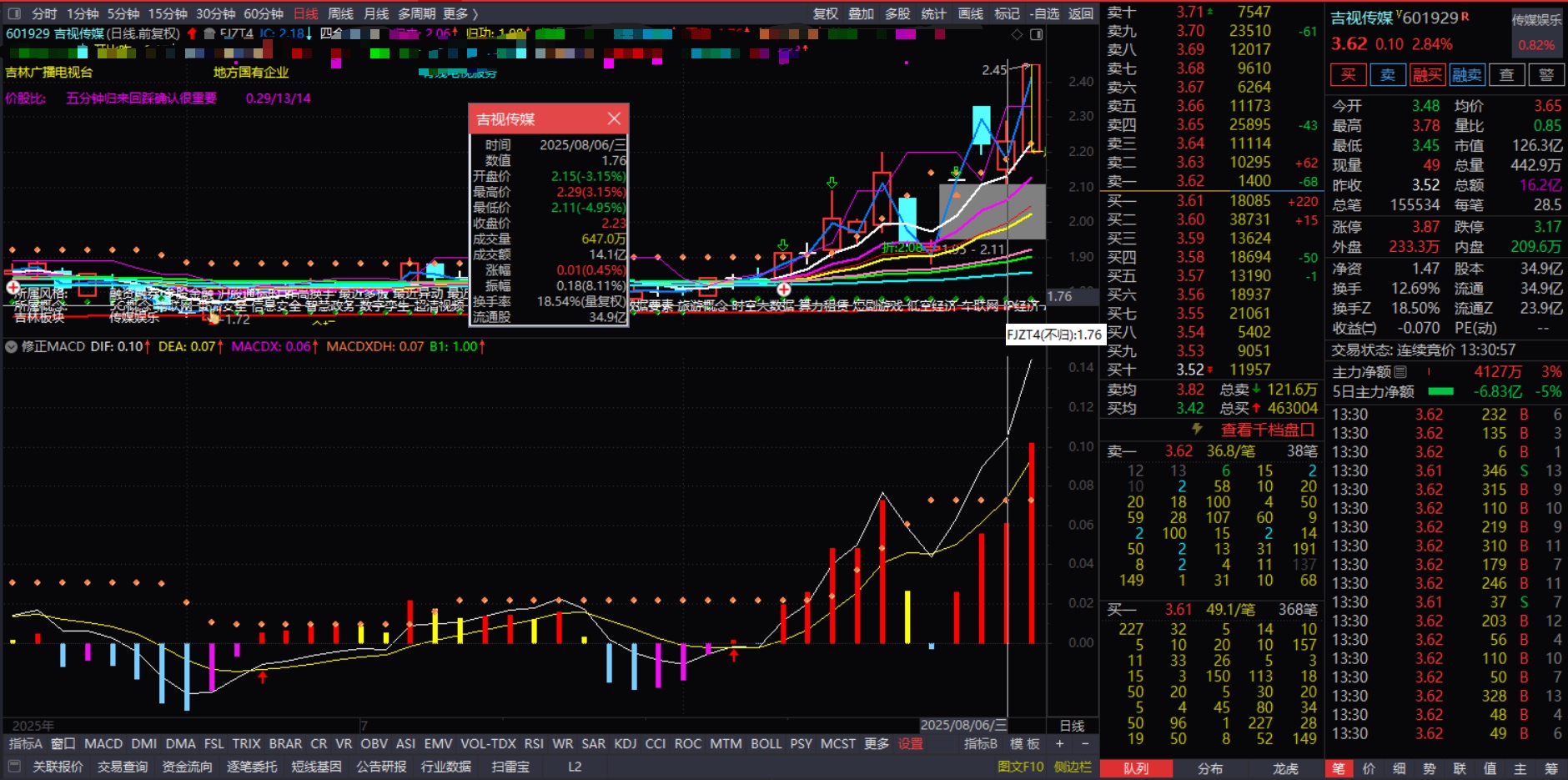Image resolution: width=1568 pixels, height=780 pixels.
Task: Open the 公告研报 tab
Action: (x=381, y=767)
